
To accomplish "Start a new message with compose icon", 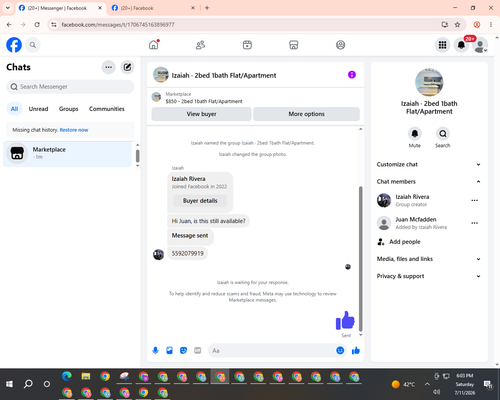I will click(127, 67).
